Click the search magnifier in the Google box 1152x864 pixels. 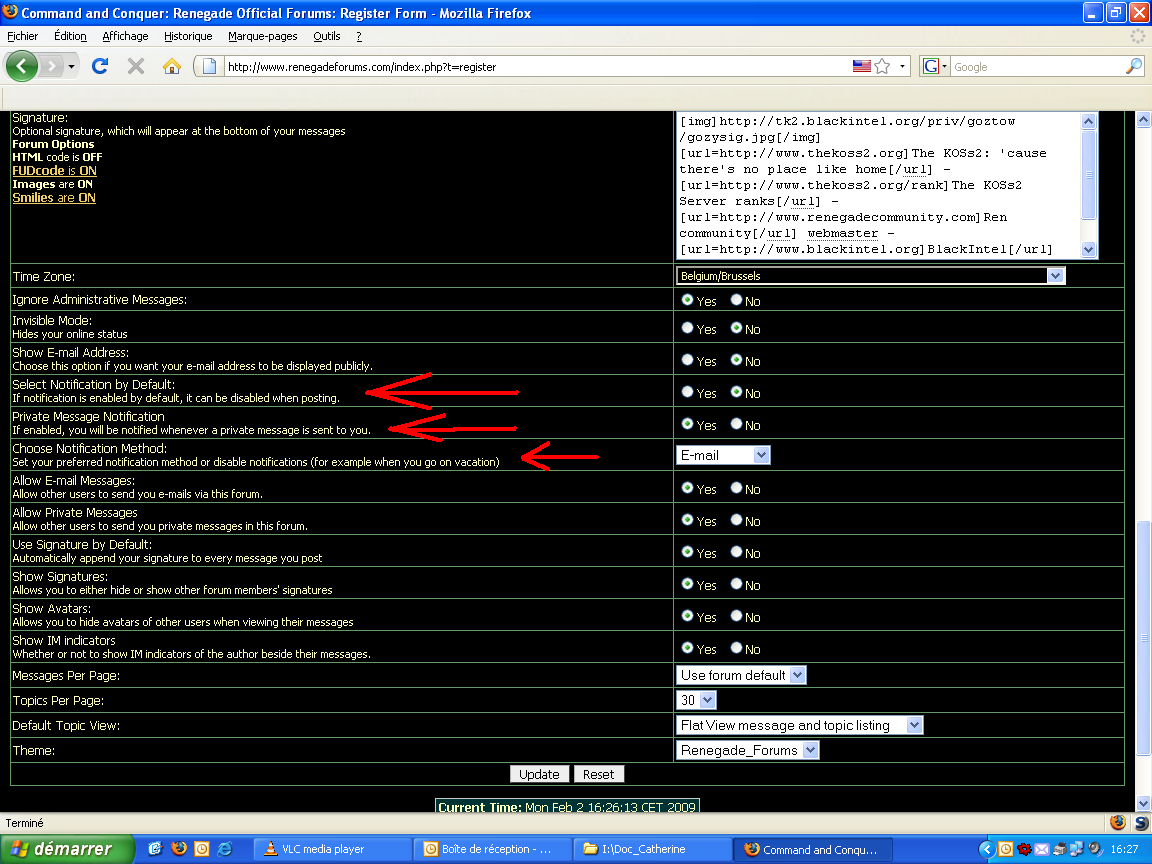[x=1133, y=66]
